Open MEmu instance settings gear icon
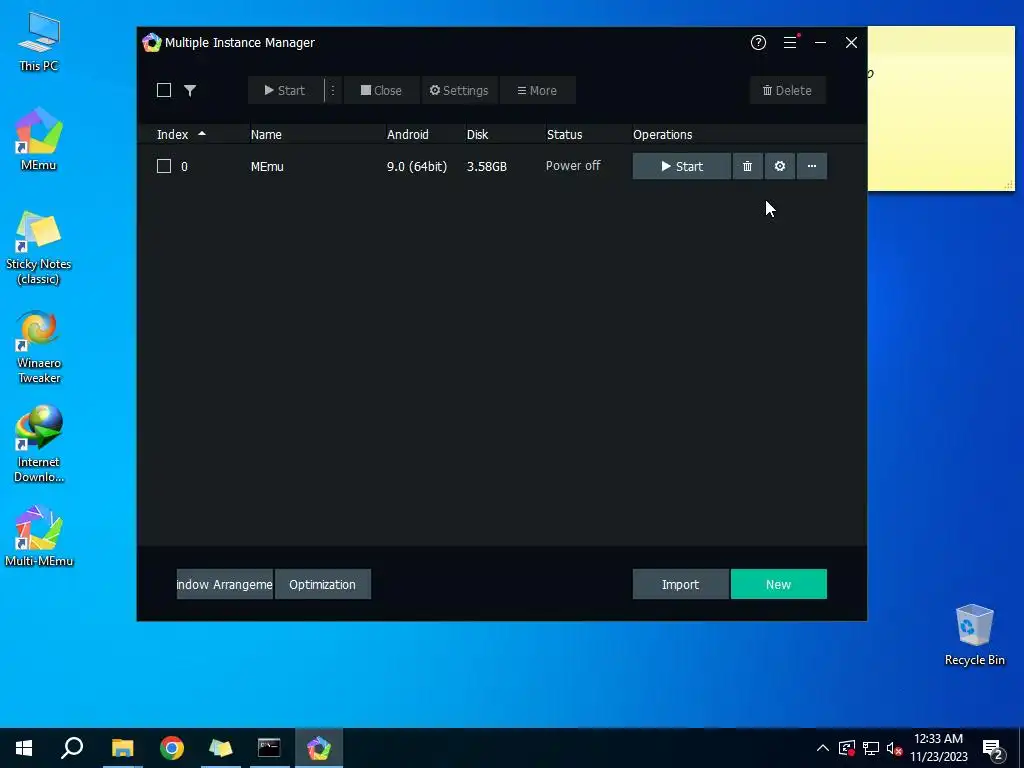The height and width of the screenshot is (768, 1024). [780, 166]
